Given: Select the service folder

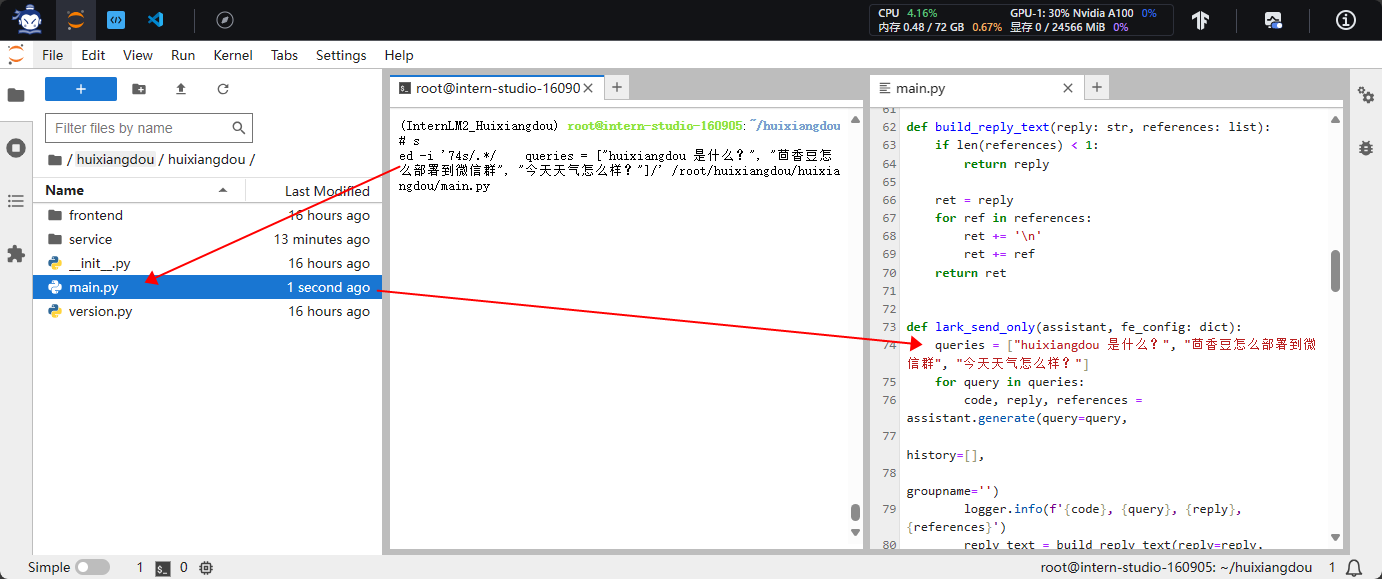Looking at the screenshot, I should click(x=208, y=239).
